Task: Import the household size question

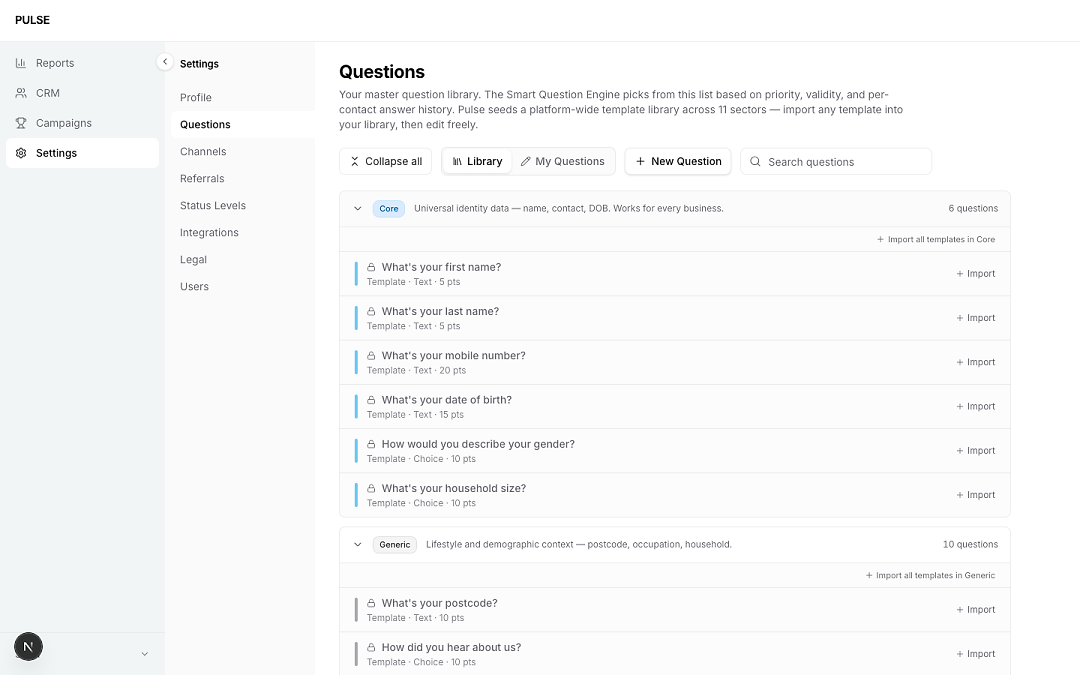Action: point(975,495)
